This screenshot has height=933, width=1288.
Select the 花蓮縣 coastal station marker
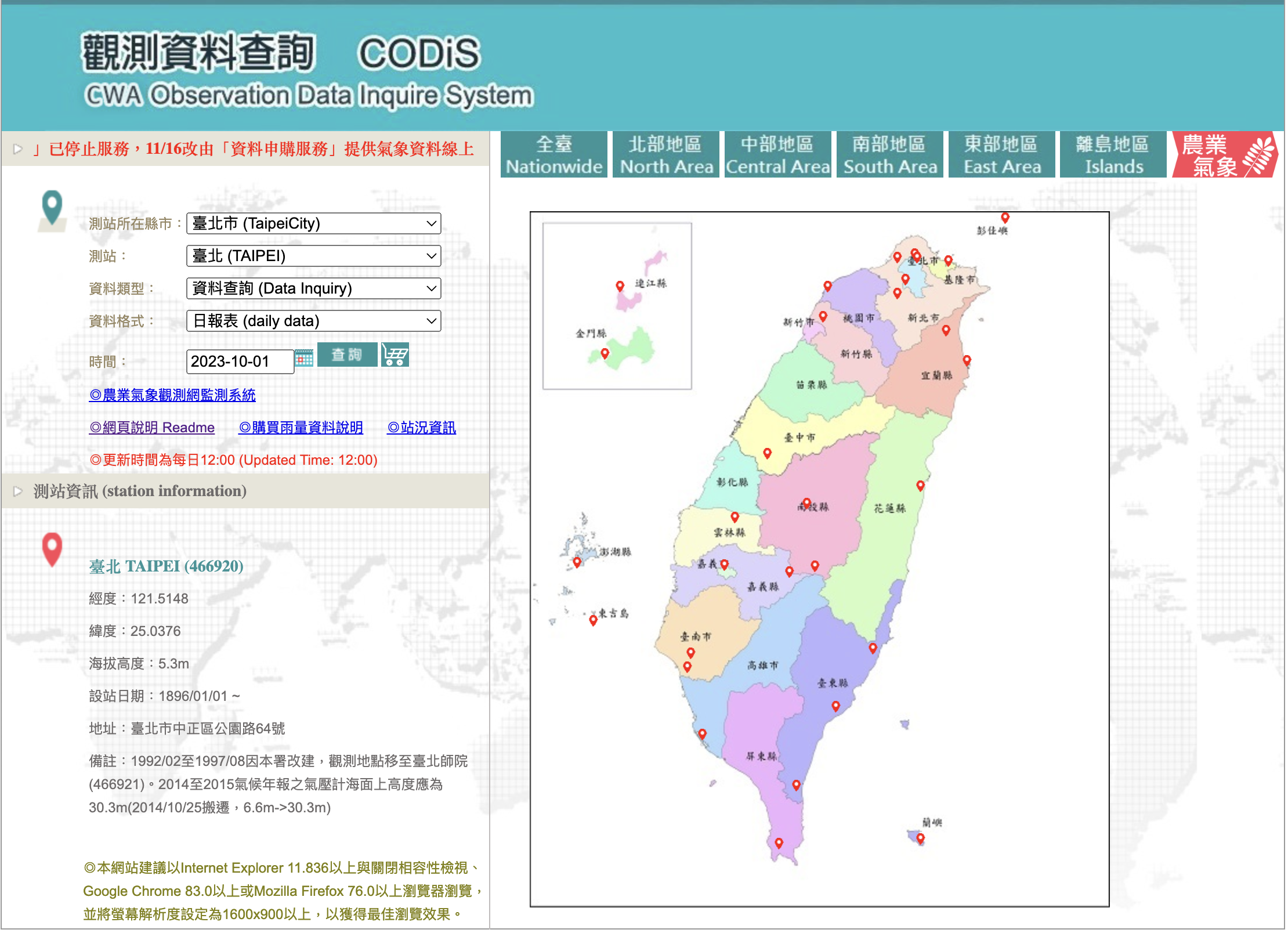coord(921,486)
